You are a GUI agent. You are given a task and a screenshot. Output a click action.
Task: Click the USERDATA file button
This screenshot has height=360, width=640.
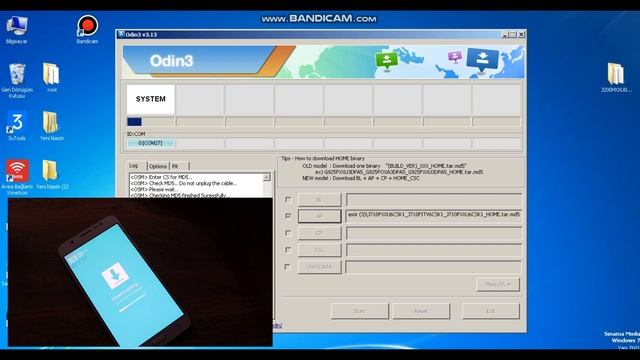(x=319, y=267)
